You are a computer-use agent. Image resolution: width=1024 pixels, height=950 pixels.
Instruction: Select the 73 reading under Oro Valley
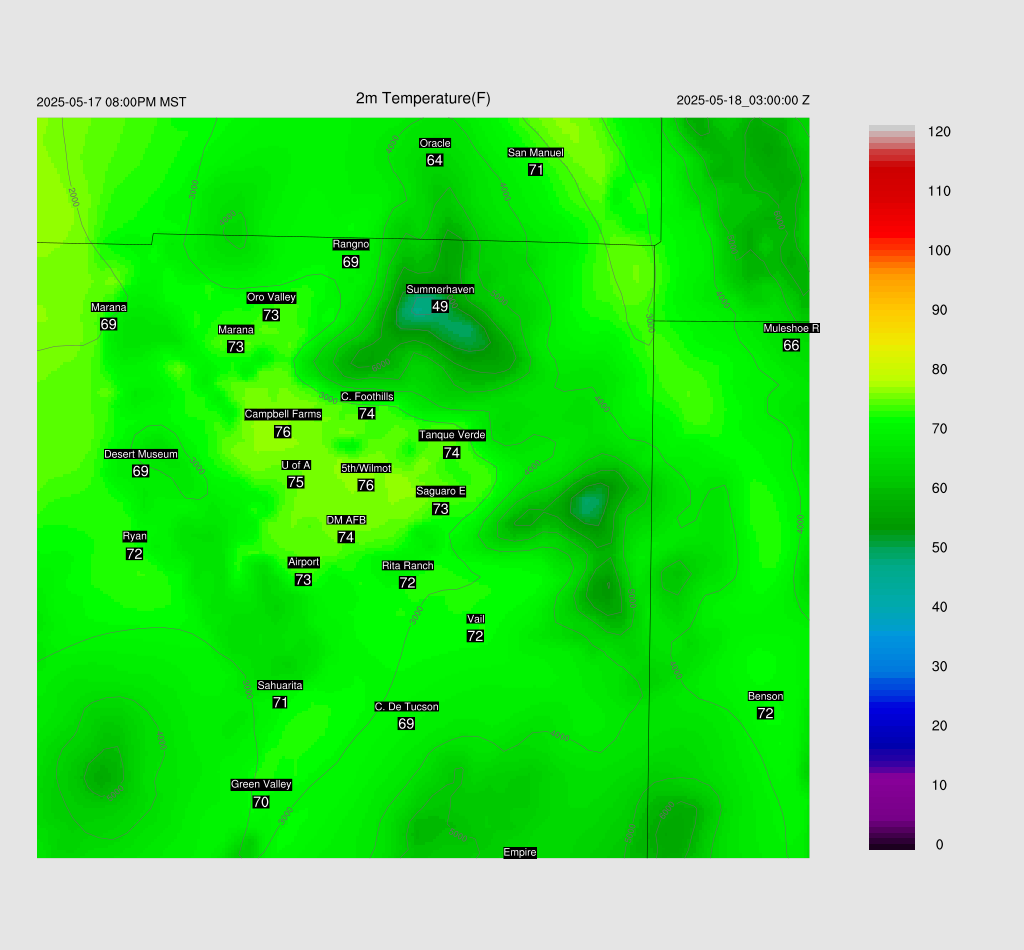click(x=271, y=315)
